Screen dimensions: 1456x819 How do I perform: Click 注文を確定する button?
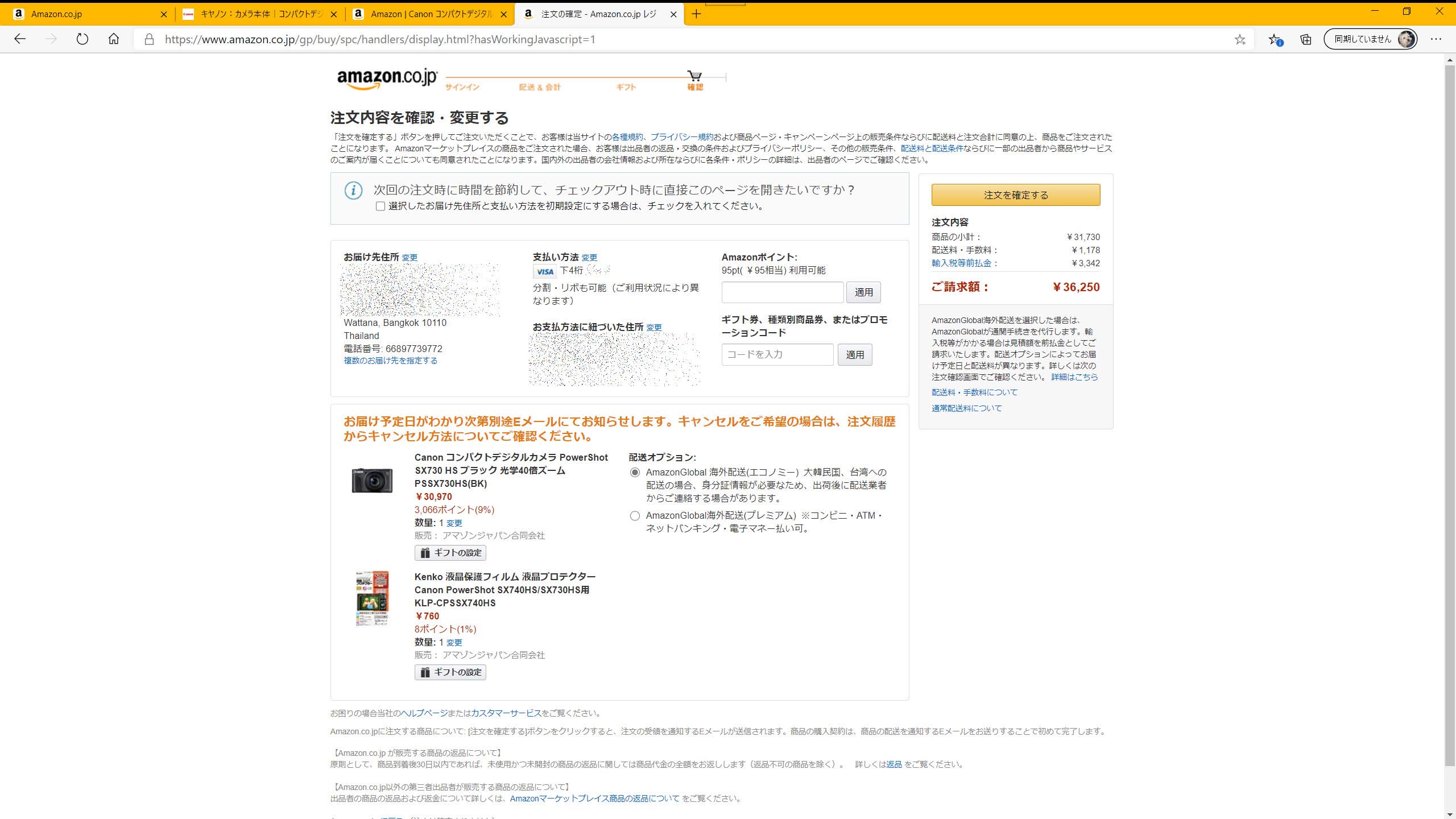(1016, 195)
